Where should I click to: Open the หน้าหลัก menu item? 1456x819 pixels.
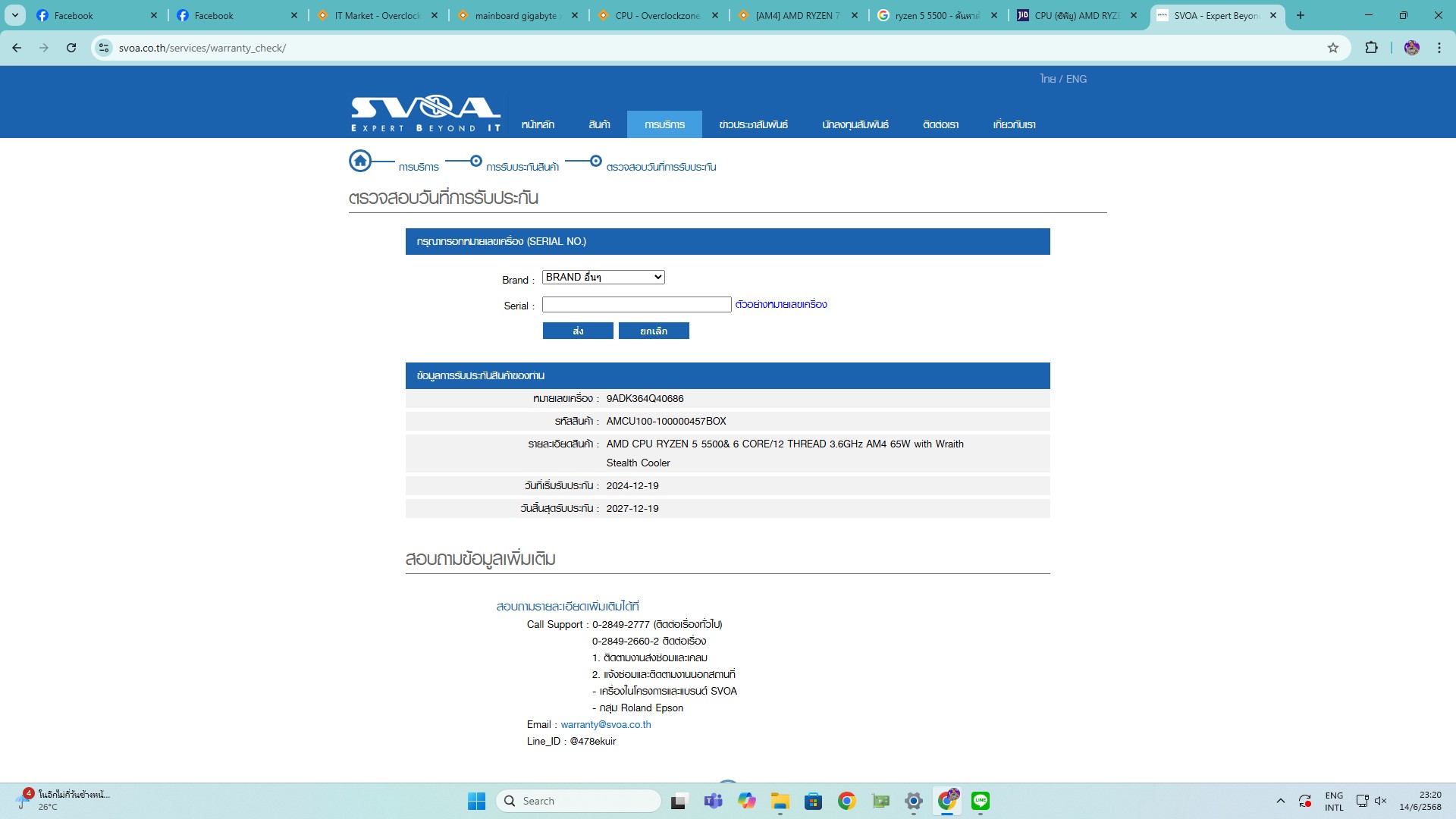pos(538,124)
